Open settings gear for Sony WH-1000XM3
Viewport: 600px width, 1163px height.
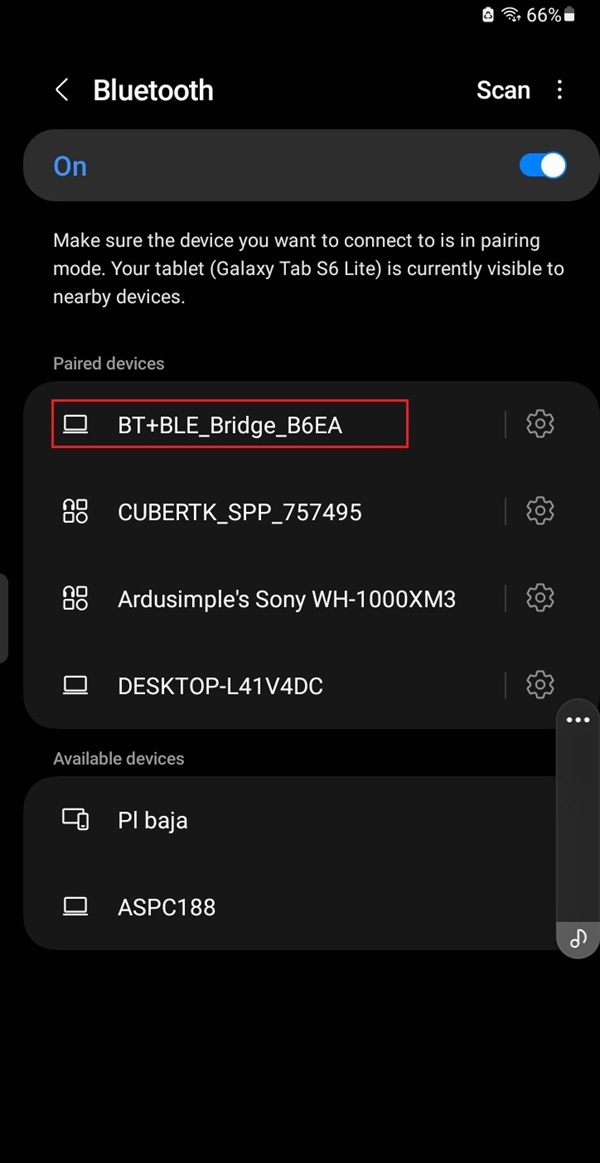pos(540,598)
